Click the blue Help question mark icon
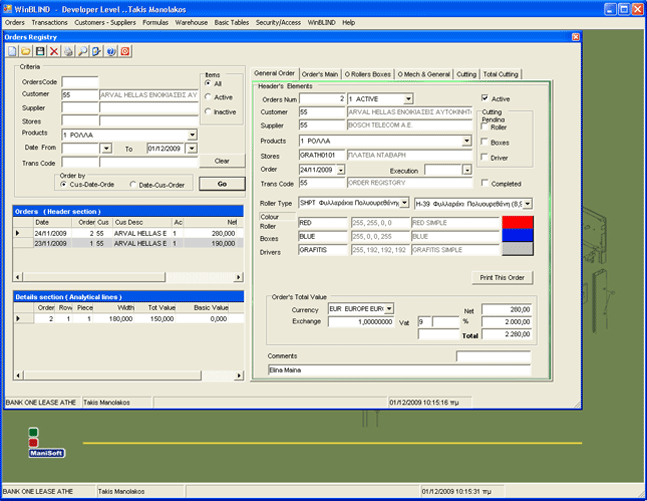The image size is (647, 501). click(x=111, y=51)
